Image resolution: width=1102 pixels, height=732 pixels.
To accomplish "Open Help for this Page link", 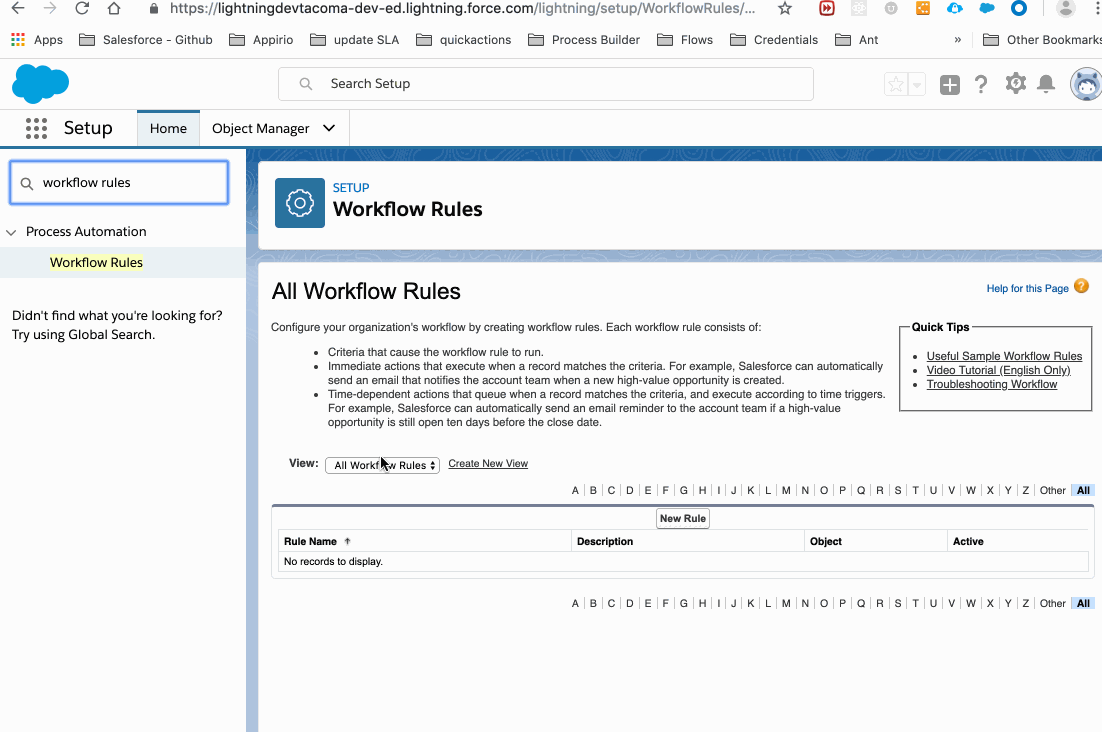I will [1027, 288].
